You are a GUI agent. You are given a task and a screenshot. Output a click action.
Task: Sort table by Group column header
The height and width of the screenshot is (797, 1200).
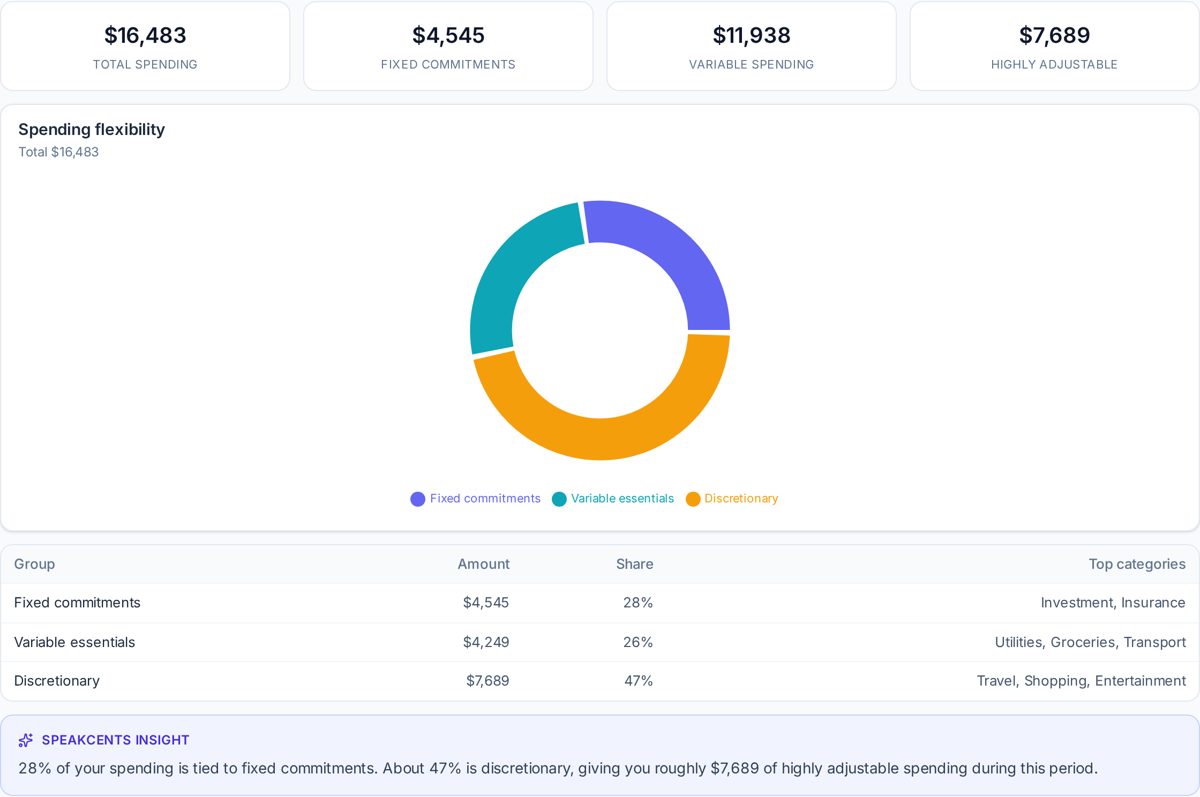pos(35,564)
